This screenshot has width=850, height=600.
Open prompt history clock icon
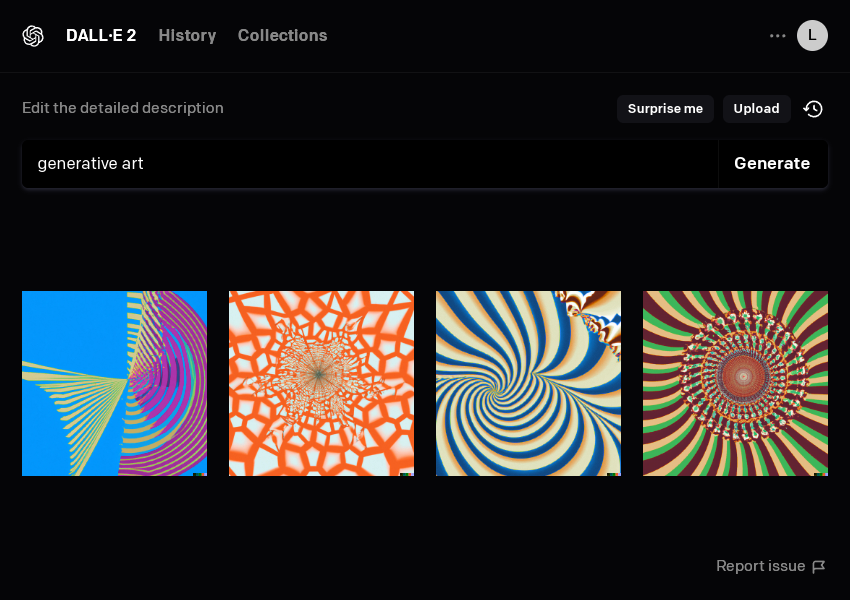point(813,109)
